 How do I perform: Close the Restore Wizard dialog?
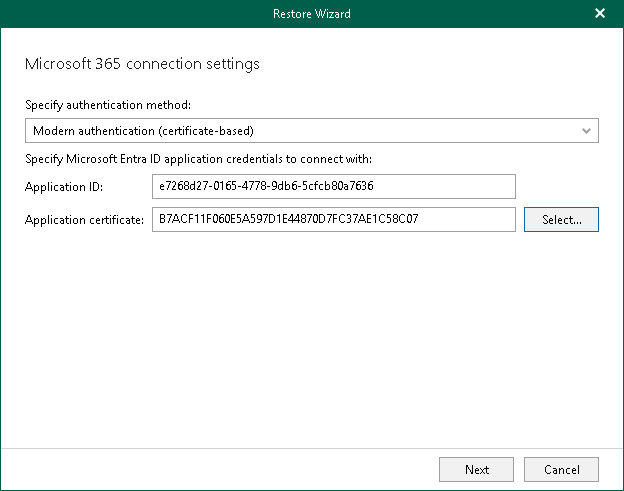(599, 14)
